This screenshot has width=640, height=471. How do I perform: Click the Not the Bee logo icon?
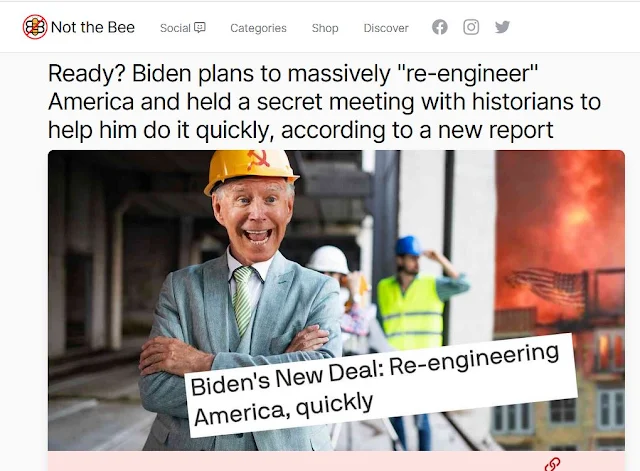coord(35,27)
